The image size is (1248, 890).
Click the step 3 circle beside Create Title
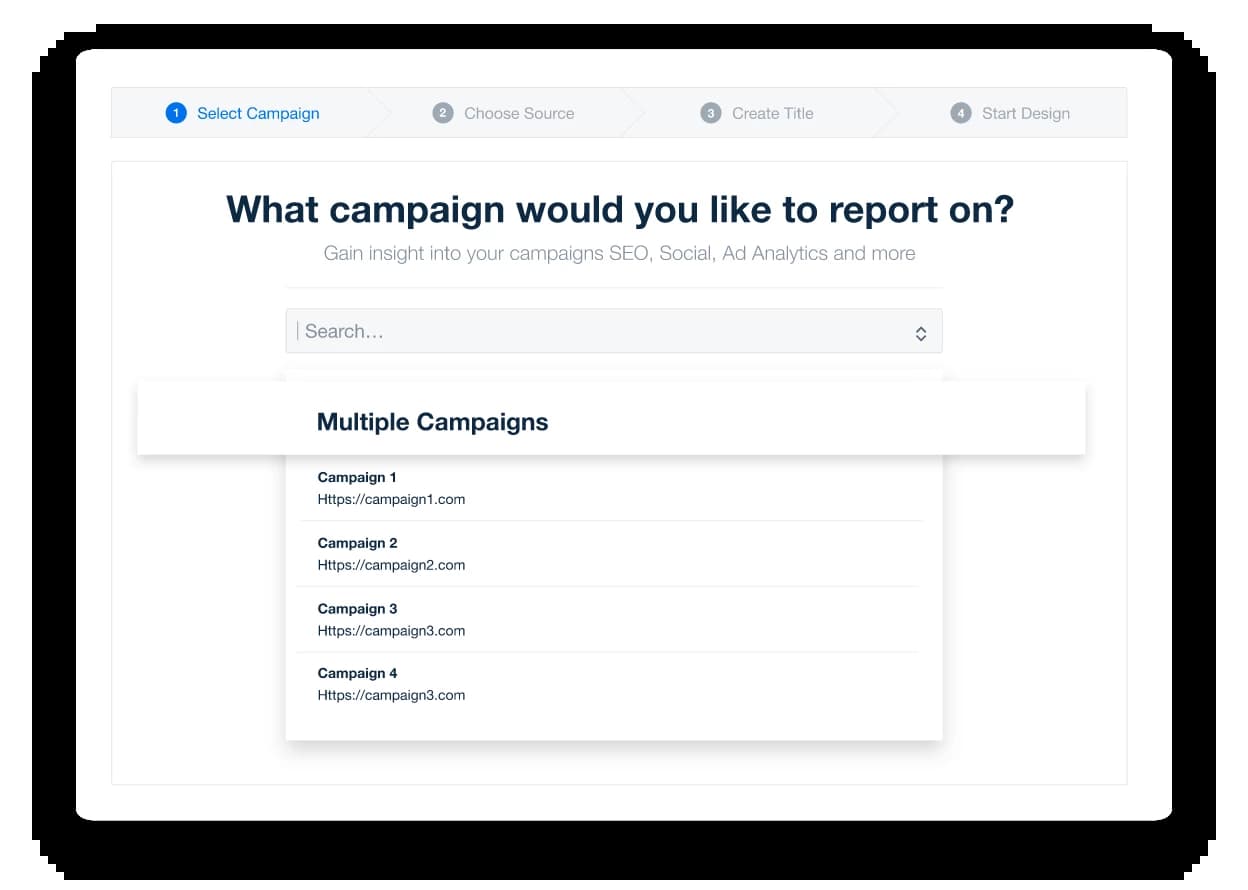pos(711,113)
